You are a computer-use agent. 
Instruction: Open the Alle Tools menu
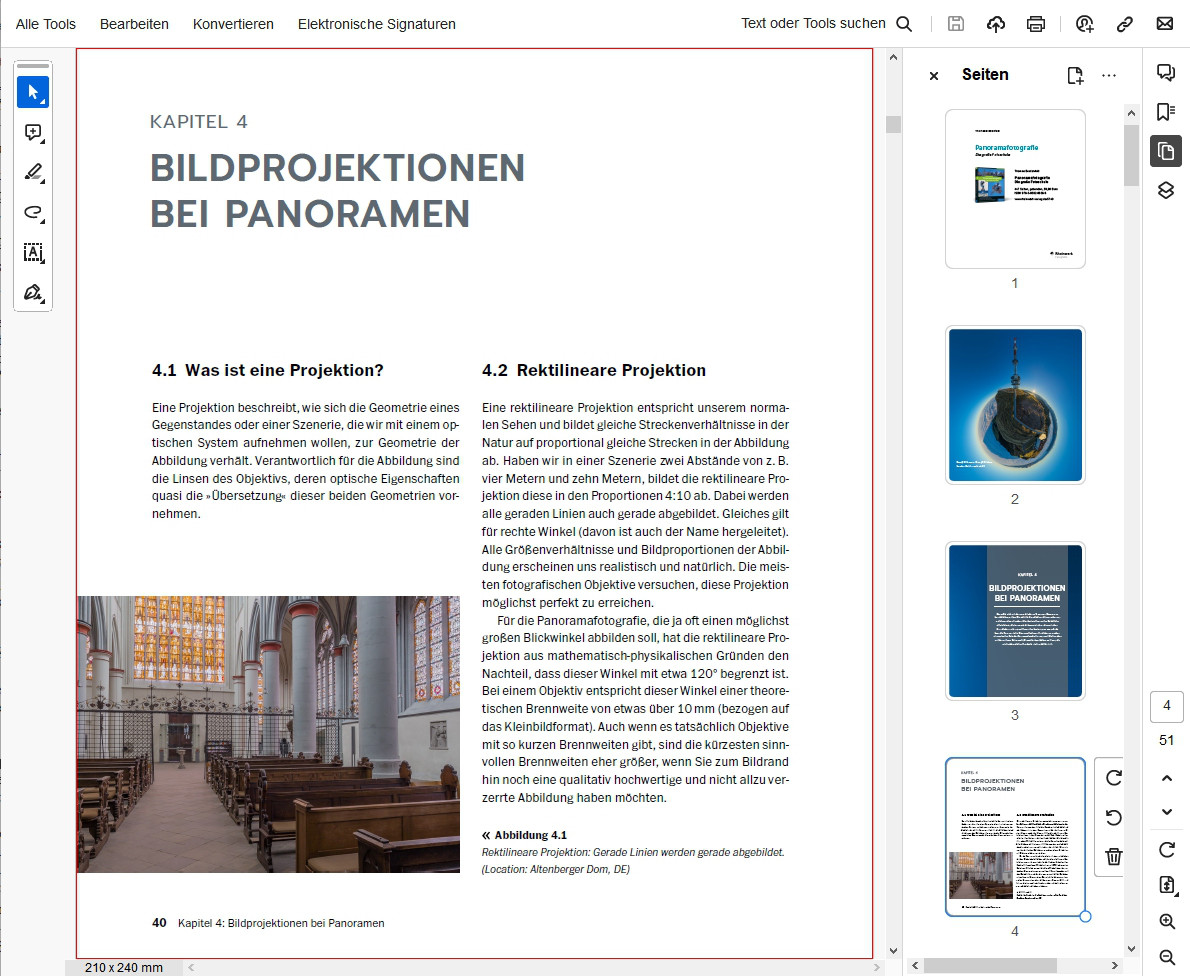pos(46,24)
